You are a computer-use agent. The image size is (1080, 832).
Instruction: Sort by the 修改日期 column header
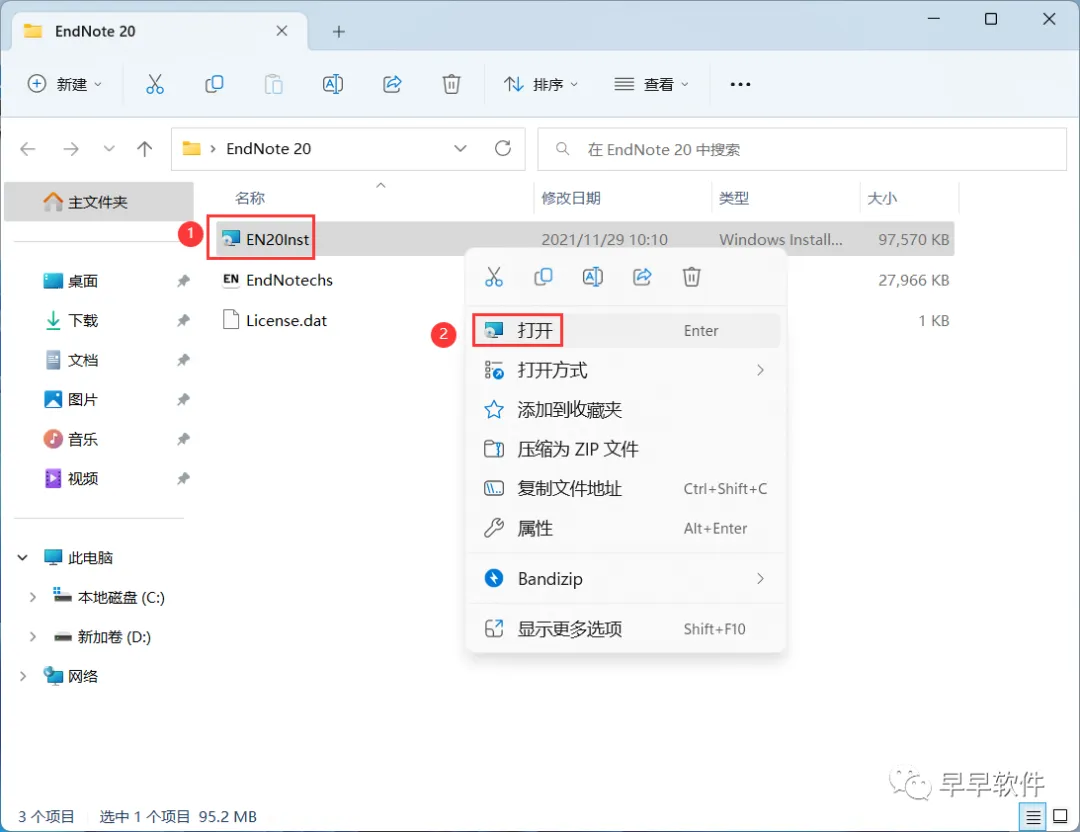tap(571, 198)
